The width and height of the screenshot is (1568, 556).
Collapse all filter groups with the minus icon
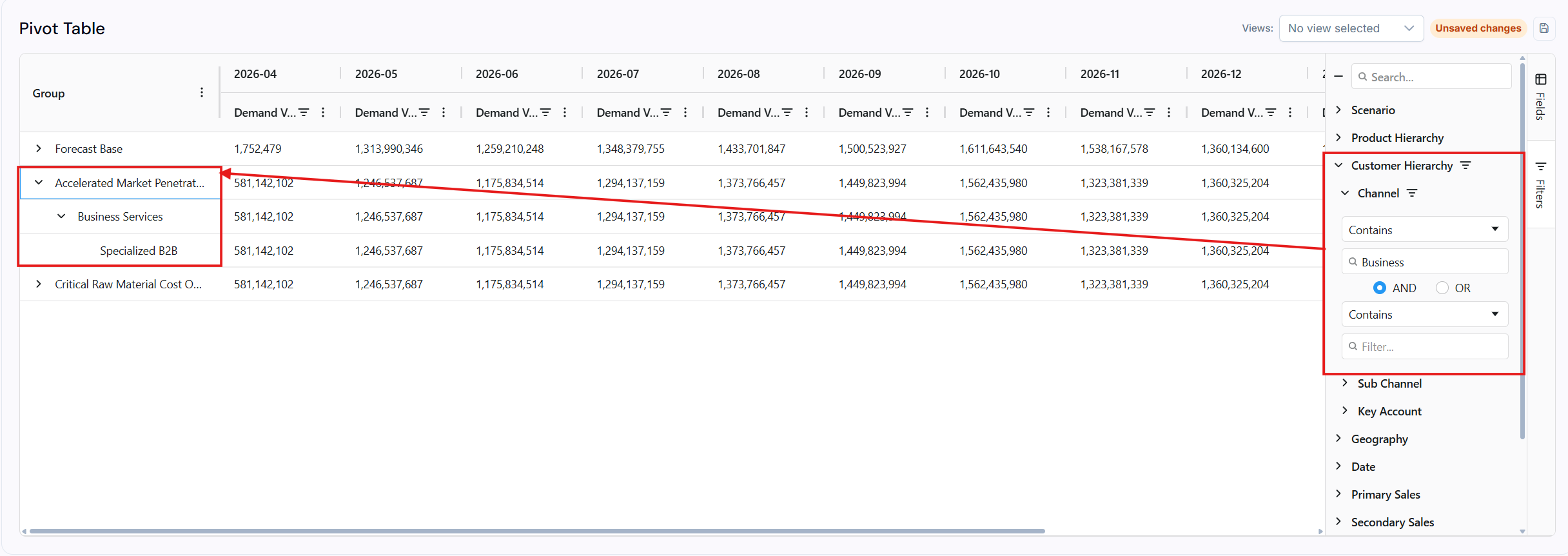[x=1338, y=77]
